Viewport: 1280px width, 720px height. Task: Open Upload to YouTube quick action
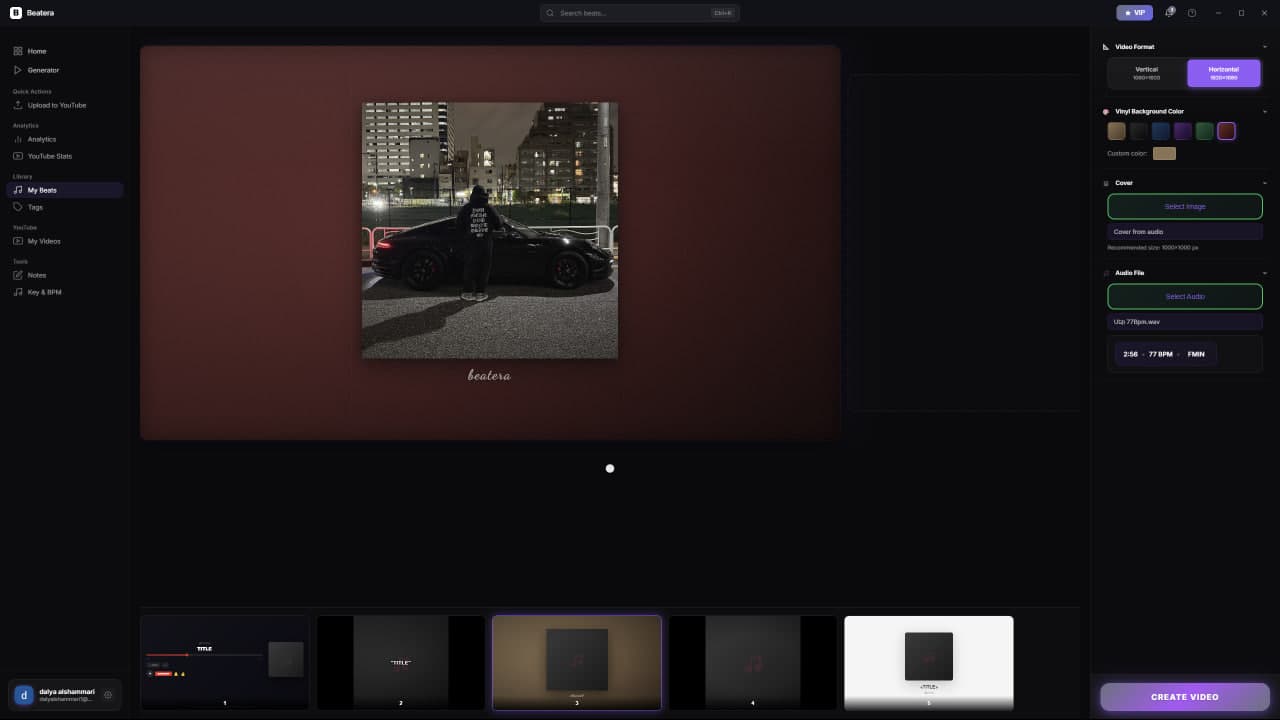pyautogui.click(x=55, y=105)
